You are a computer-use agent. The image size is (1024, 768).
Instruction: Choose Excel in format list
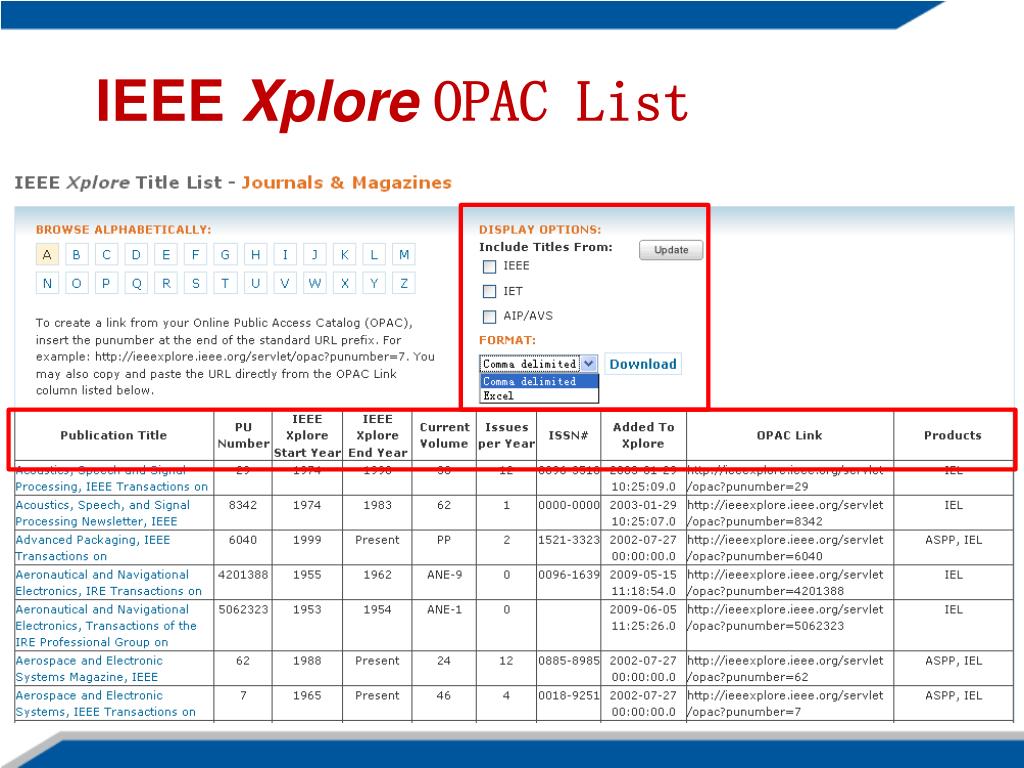539,396
